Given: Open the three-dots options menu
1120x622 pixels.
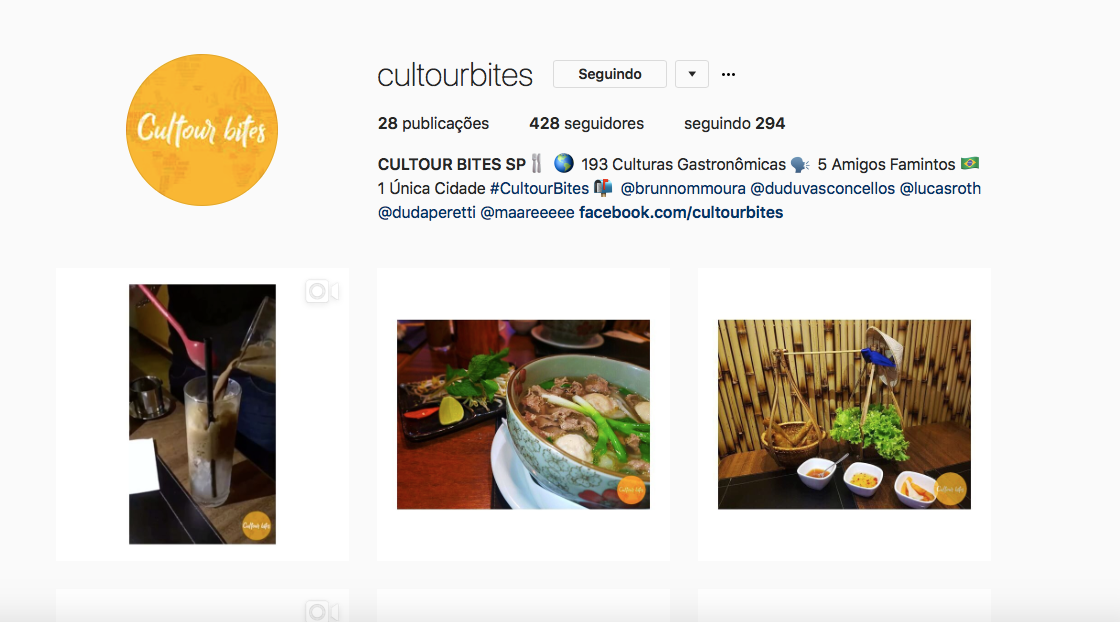Looking at the screenshot, I should pyautogui.click(x=728, y=74).
